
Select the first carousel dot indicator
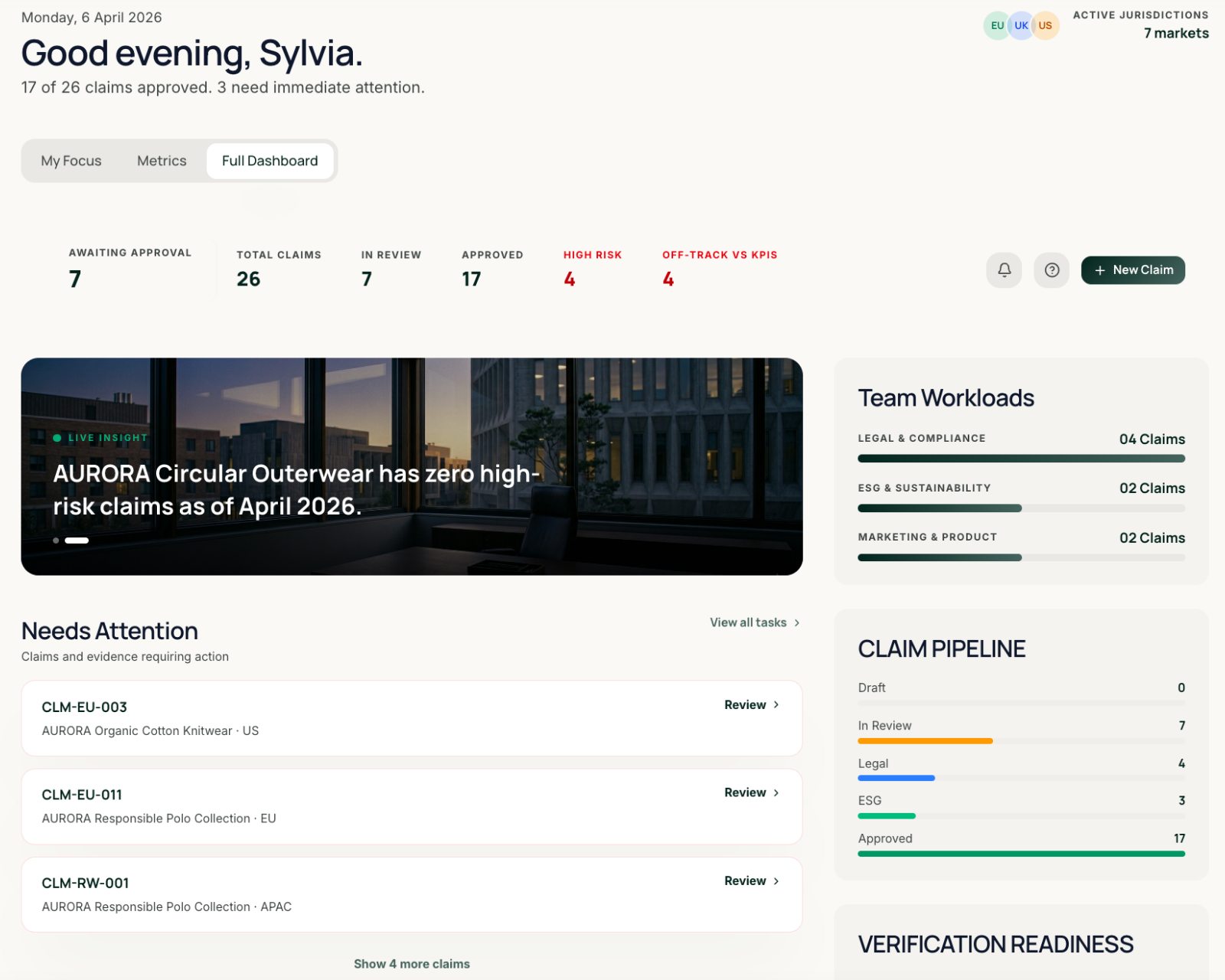(56, 541)
